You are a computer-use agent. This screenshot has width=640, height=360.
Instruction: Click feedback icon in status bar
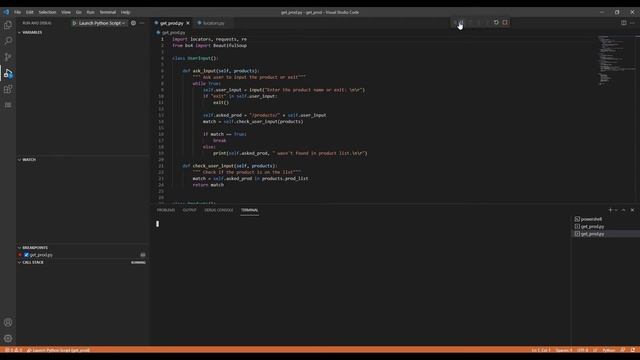[623, 350]
